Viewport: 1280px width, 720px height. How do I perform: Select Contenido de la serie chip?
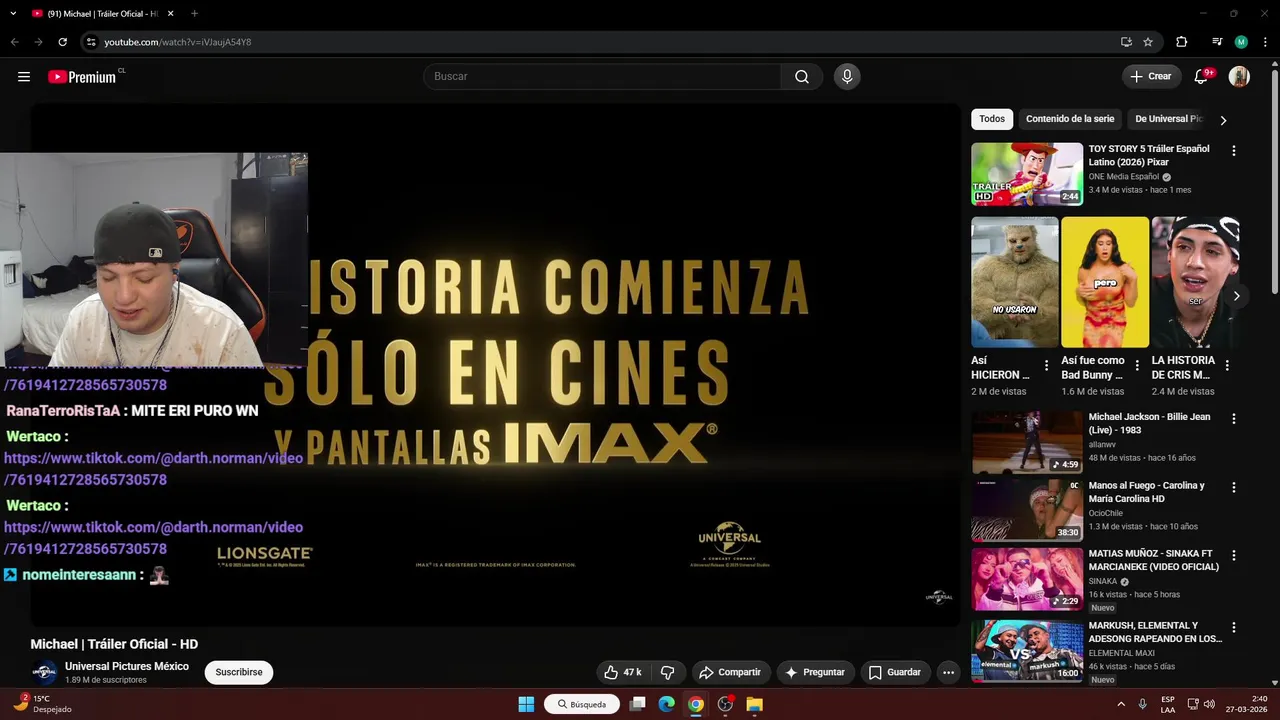[x=1070, y=119]
